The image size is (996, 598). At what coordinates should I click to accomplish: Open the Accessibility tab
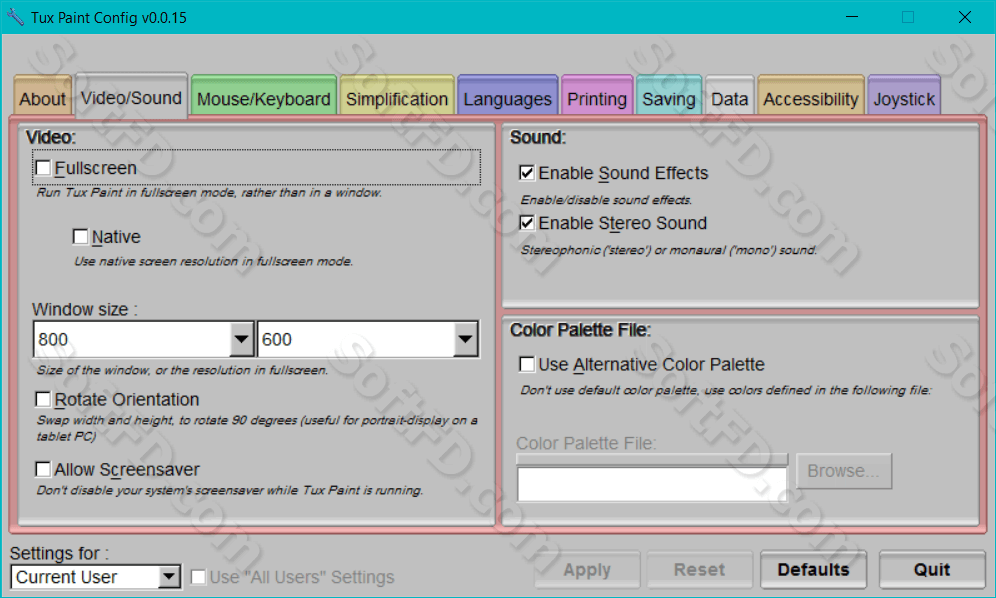[x=811, y=97]
